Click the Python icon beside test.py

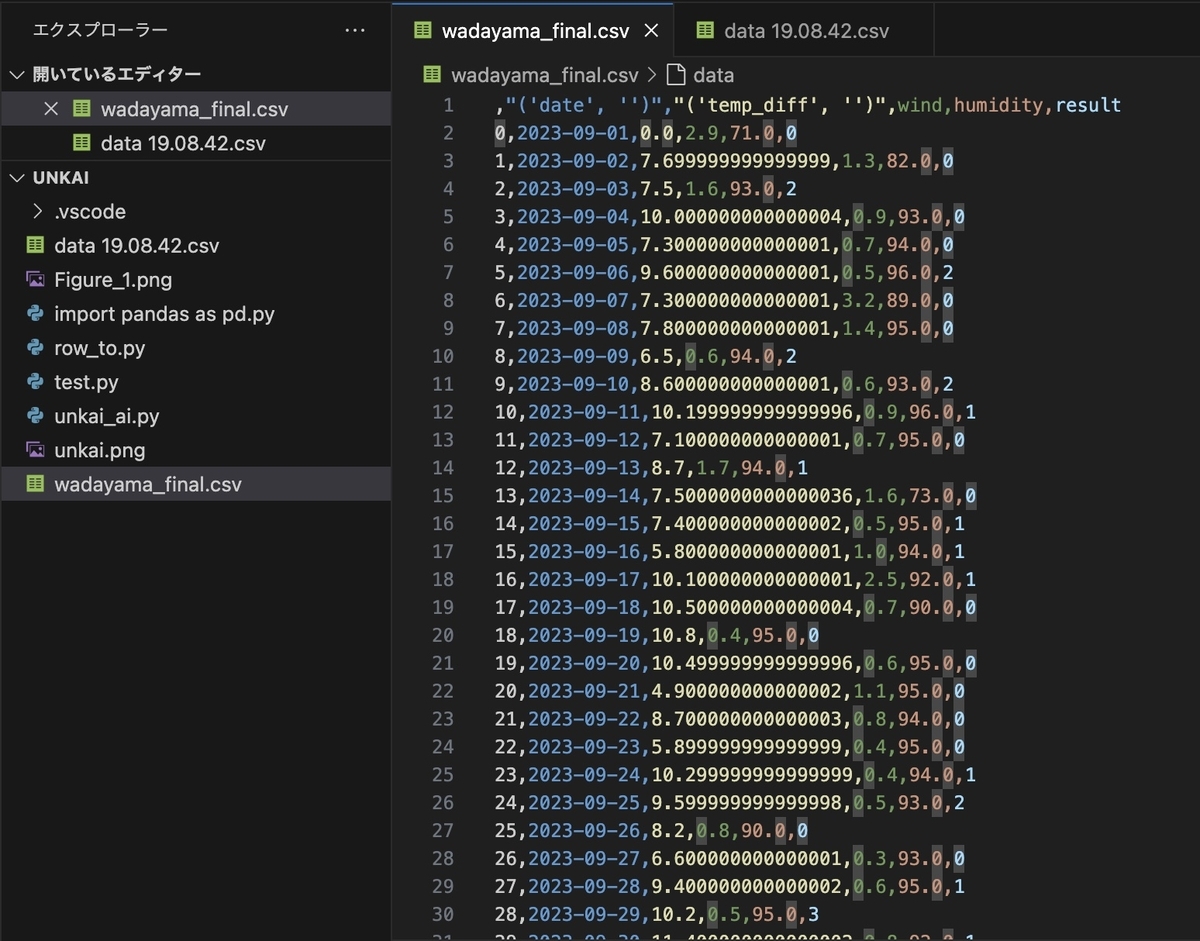35,382
